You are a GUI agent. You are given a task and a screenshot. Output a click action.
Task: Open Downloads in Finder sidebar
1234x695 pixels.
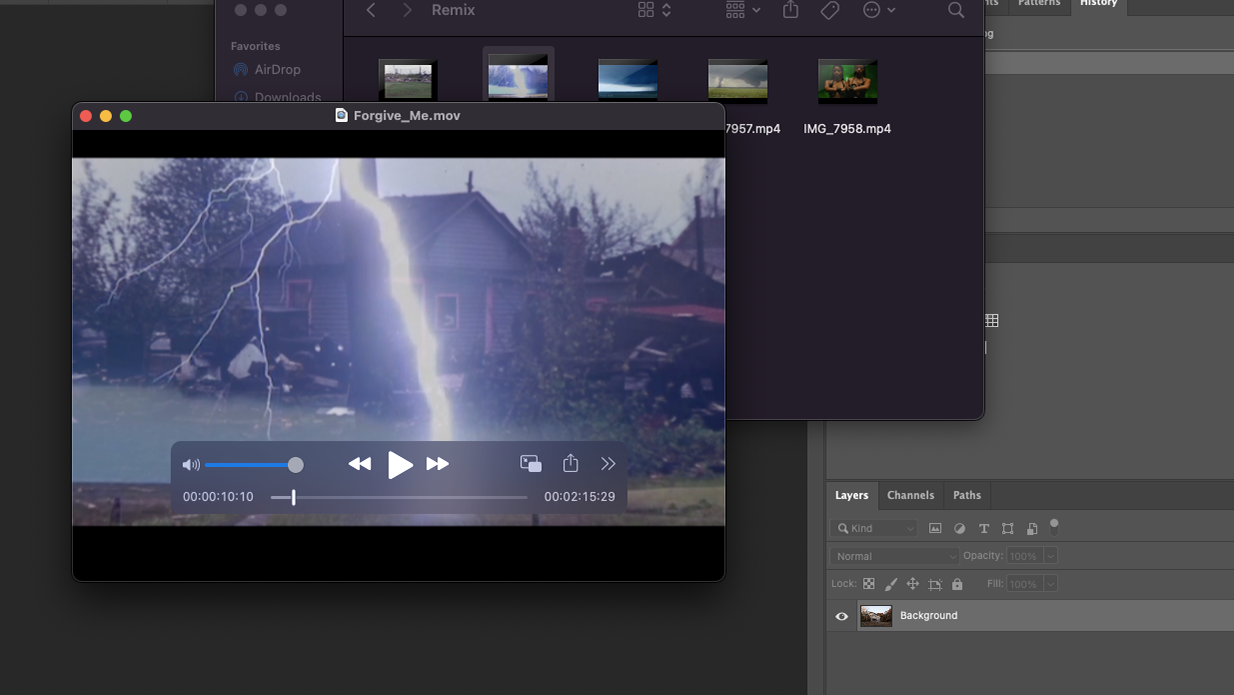[278, 97]
